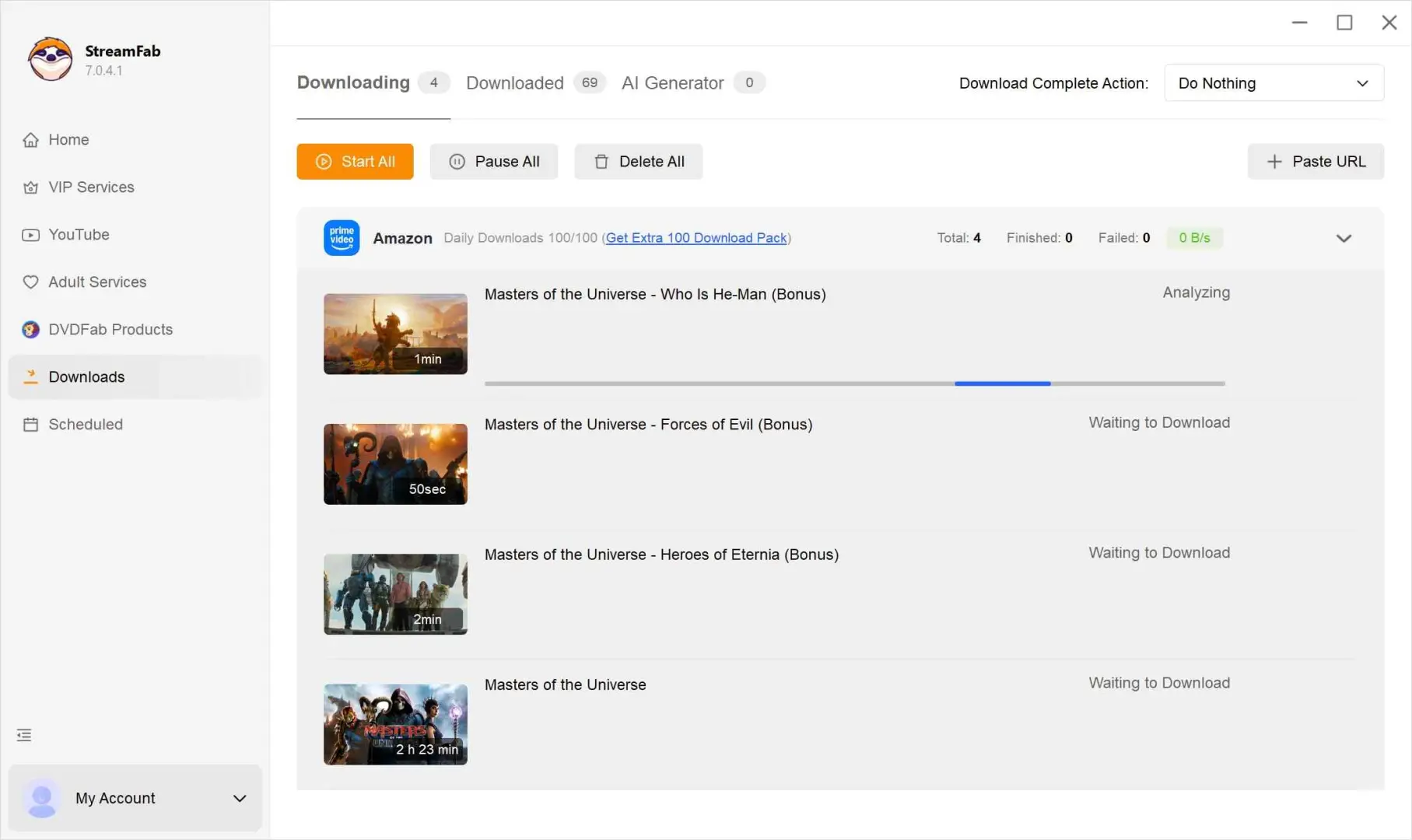Viewport: 1412px width, 840px height.
Task: Click the VIP Services crown icon
Action: [30, 187]
